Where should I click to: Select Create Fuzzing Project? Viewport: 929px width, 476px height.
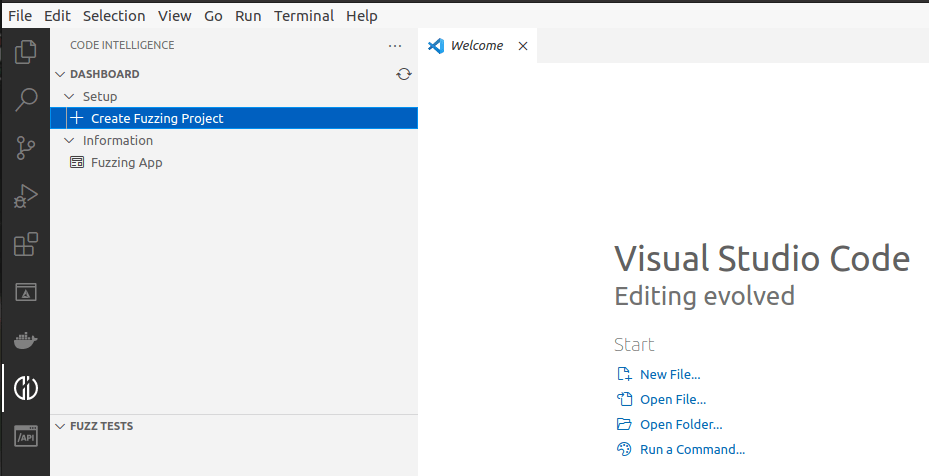coord(234,118)
